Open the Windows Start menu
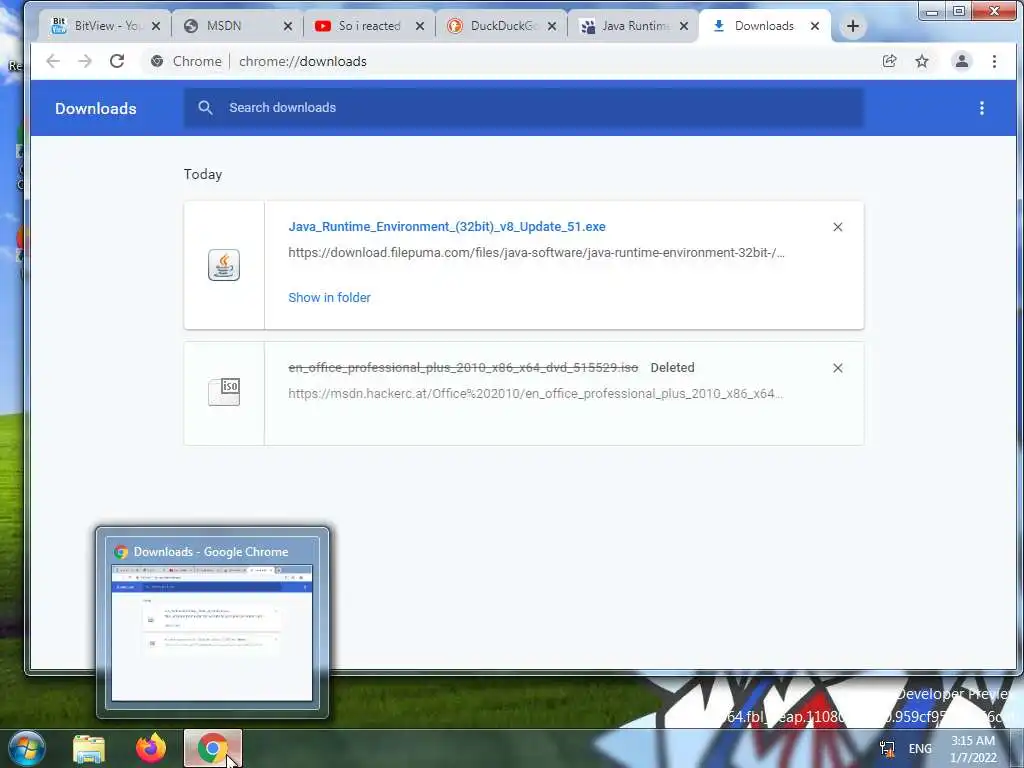 click(x=27, y=748)
